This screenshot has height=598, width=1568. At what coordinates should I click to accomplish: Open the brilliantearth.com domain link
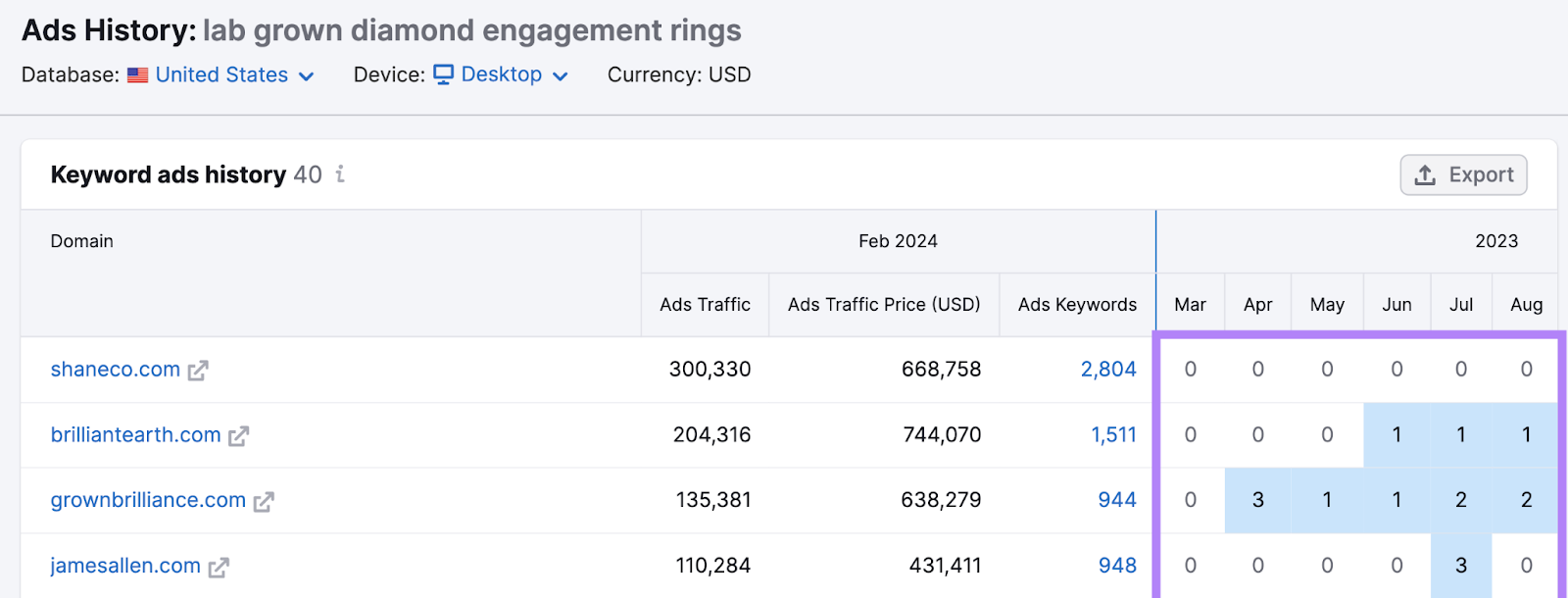(x=136, y=435)
